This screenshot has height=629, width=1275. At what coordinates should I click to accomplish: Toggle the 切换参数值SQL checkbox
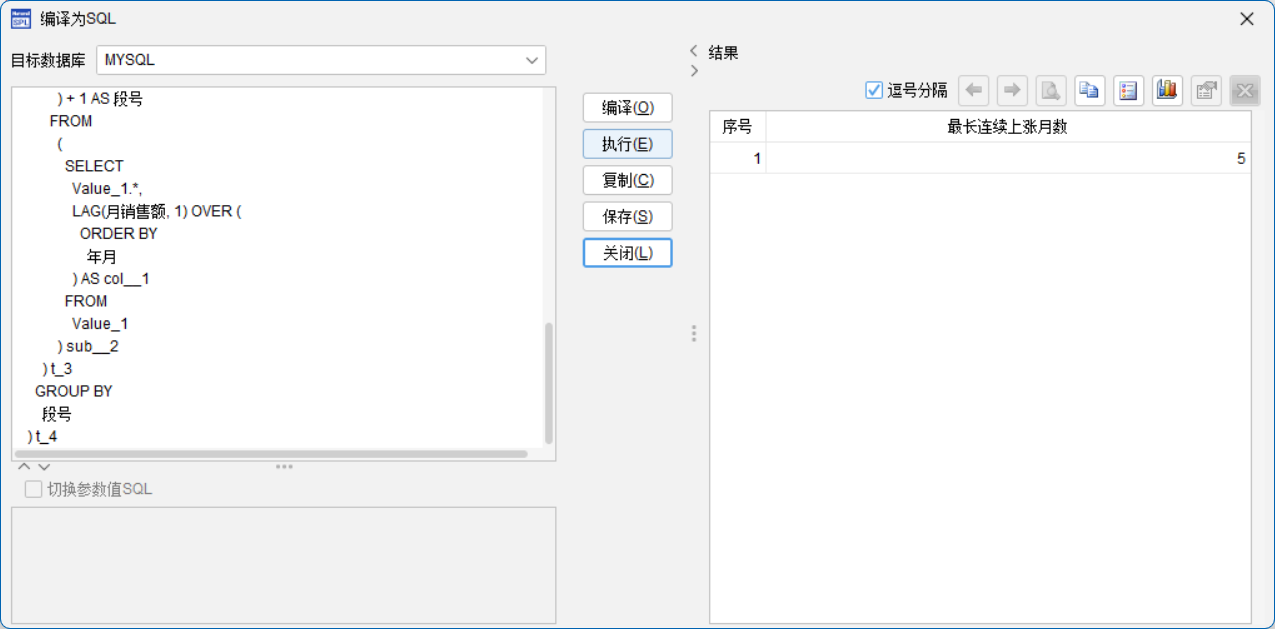tap(33, 489)
